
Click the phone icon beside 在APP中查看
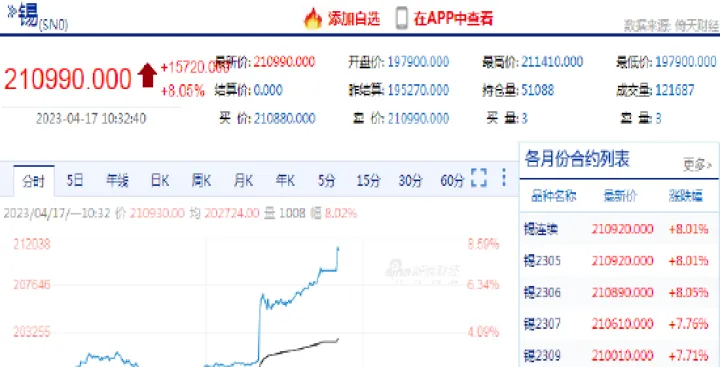tap(402, 19)
